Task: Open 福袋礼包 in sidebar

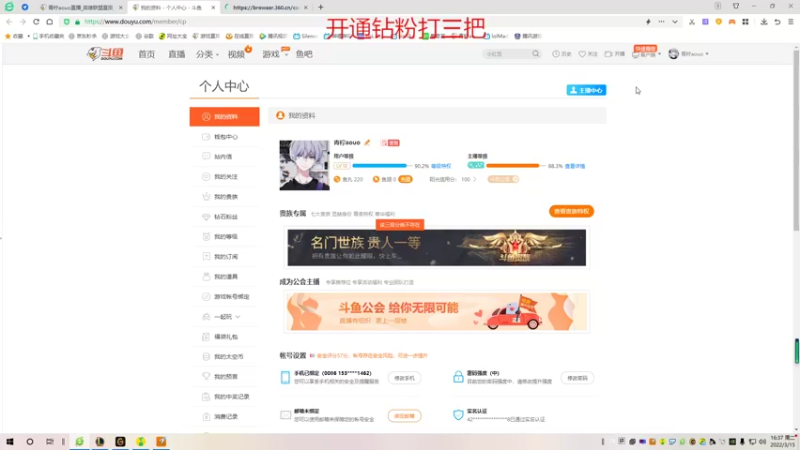Action: click(224, 337)
